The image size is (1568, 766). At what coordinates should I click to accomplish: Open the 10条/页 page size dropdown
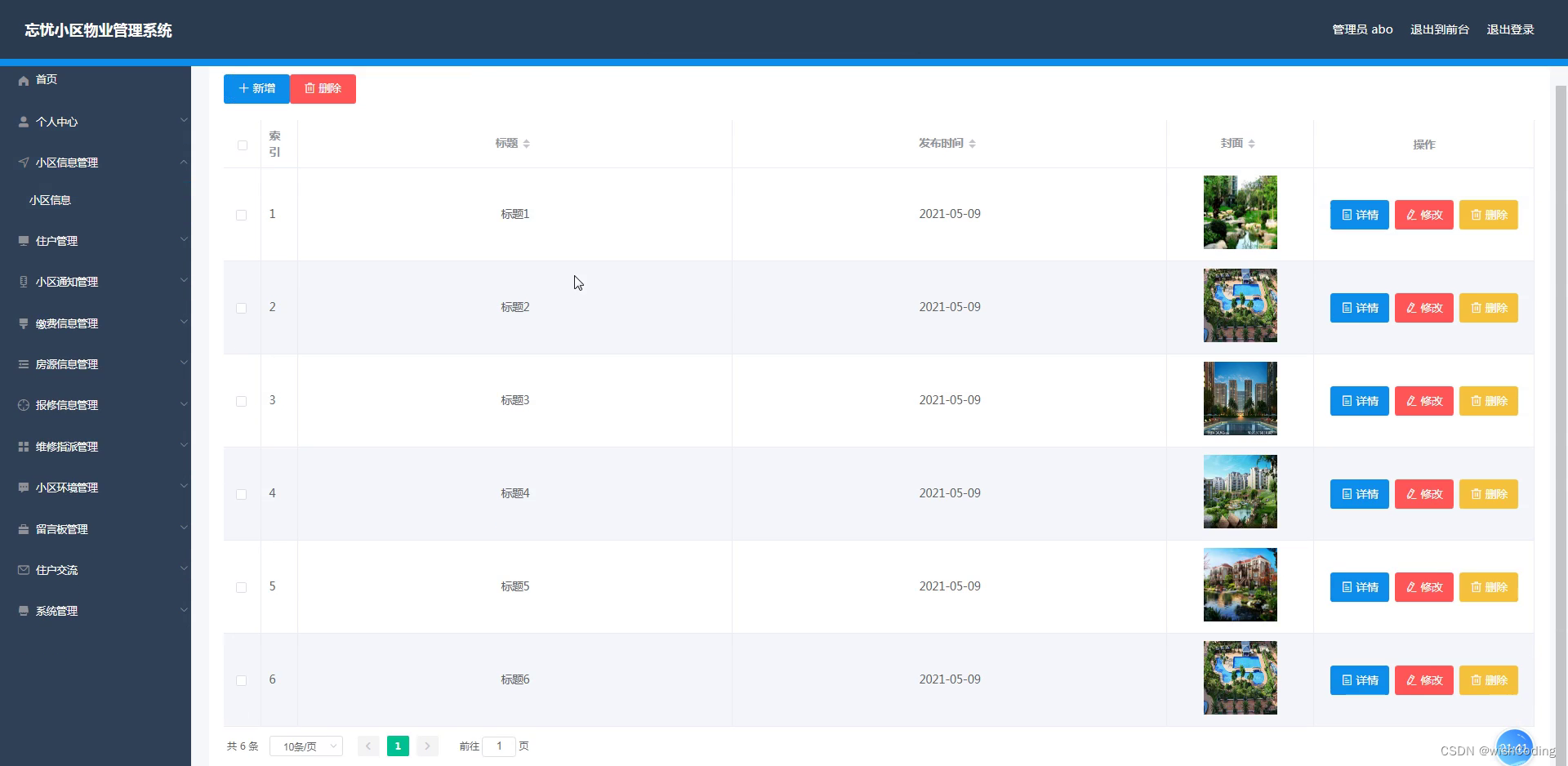[x=306, y=746]
